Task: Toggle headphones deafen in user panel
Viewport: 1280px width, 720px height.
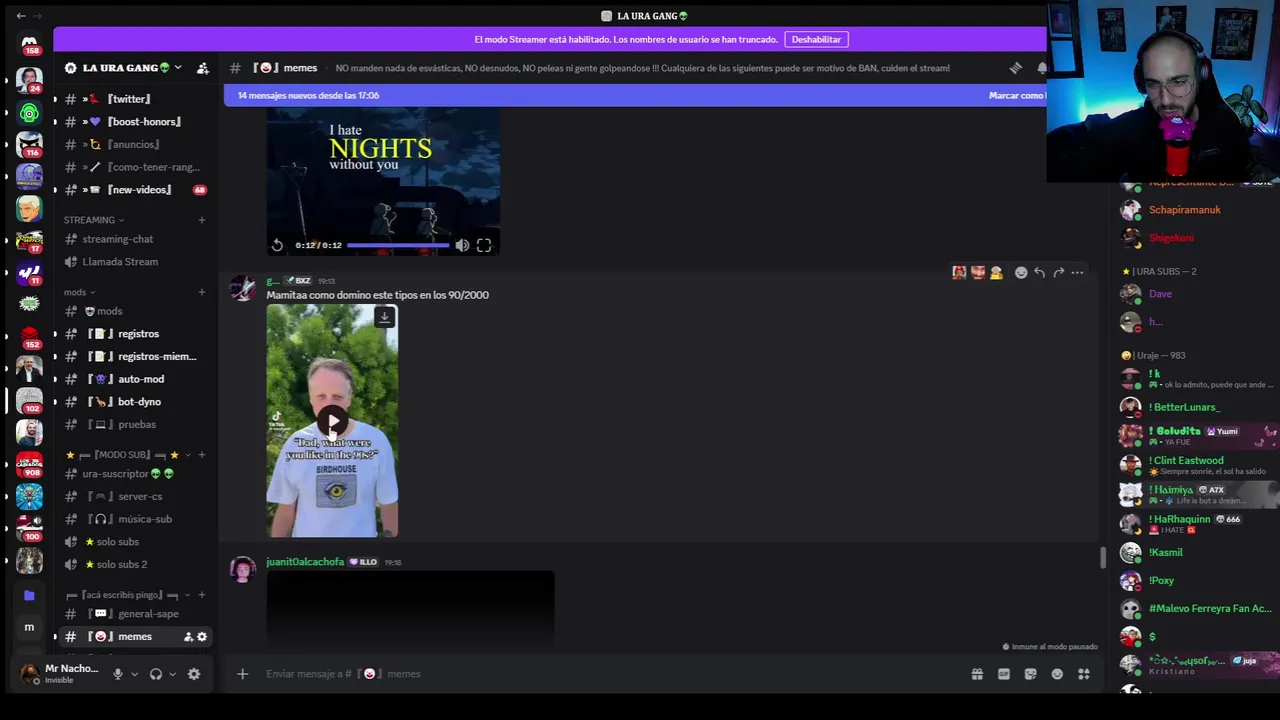Action: coord(156,674)
